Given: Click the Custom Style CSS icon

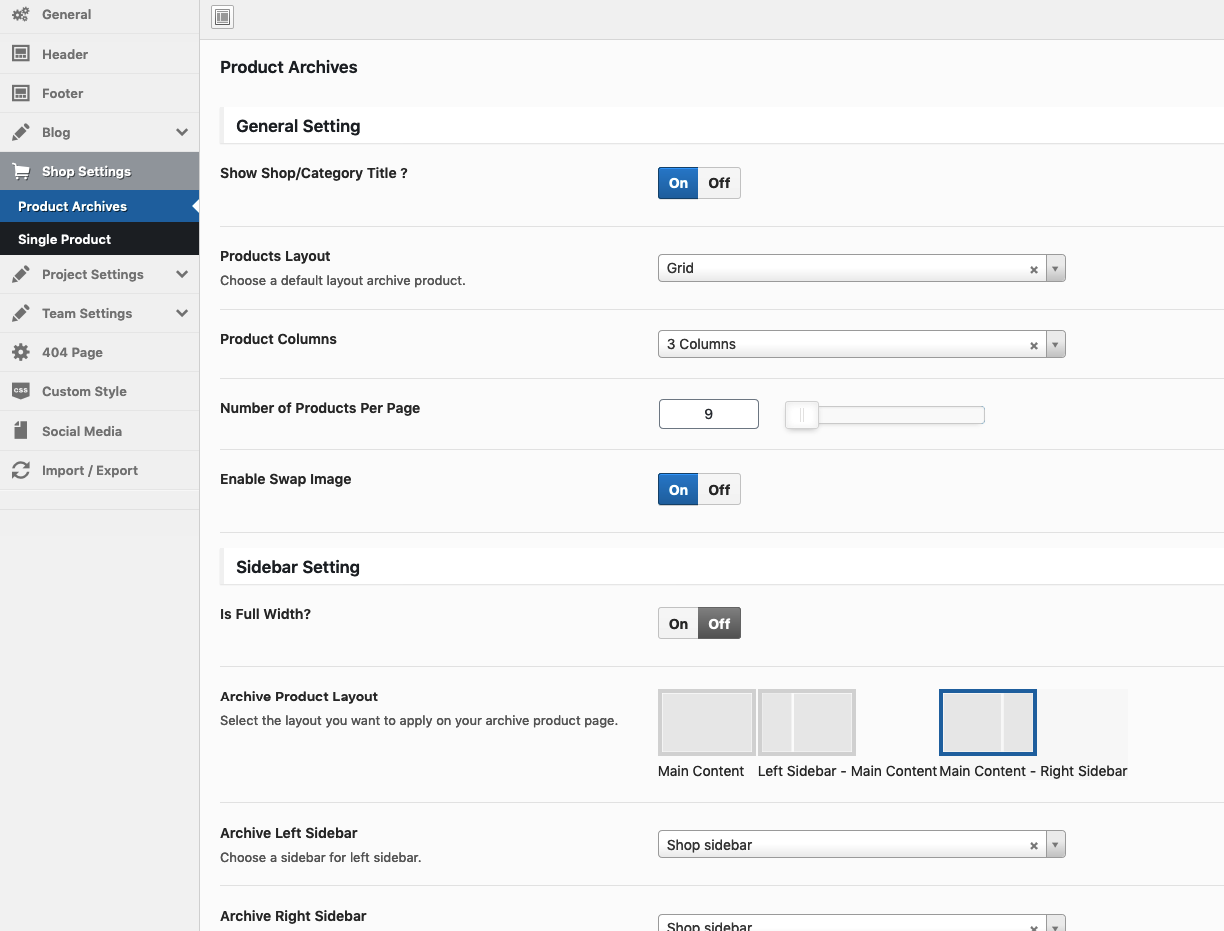Looking at the screenshot, I should pos(20,391).
